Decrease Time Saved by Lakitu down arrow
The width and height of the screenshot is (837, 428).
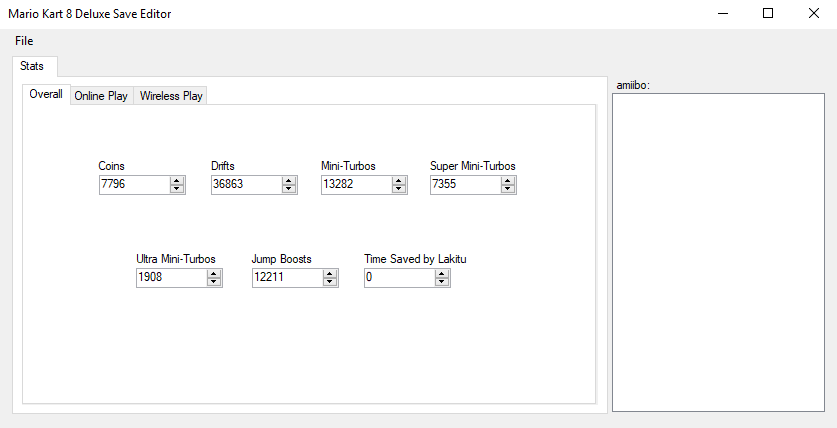click(442, 282)
